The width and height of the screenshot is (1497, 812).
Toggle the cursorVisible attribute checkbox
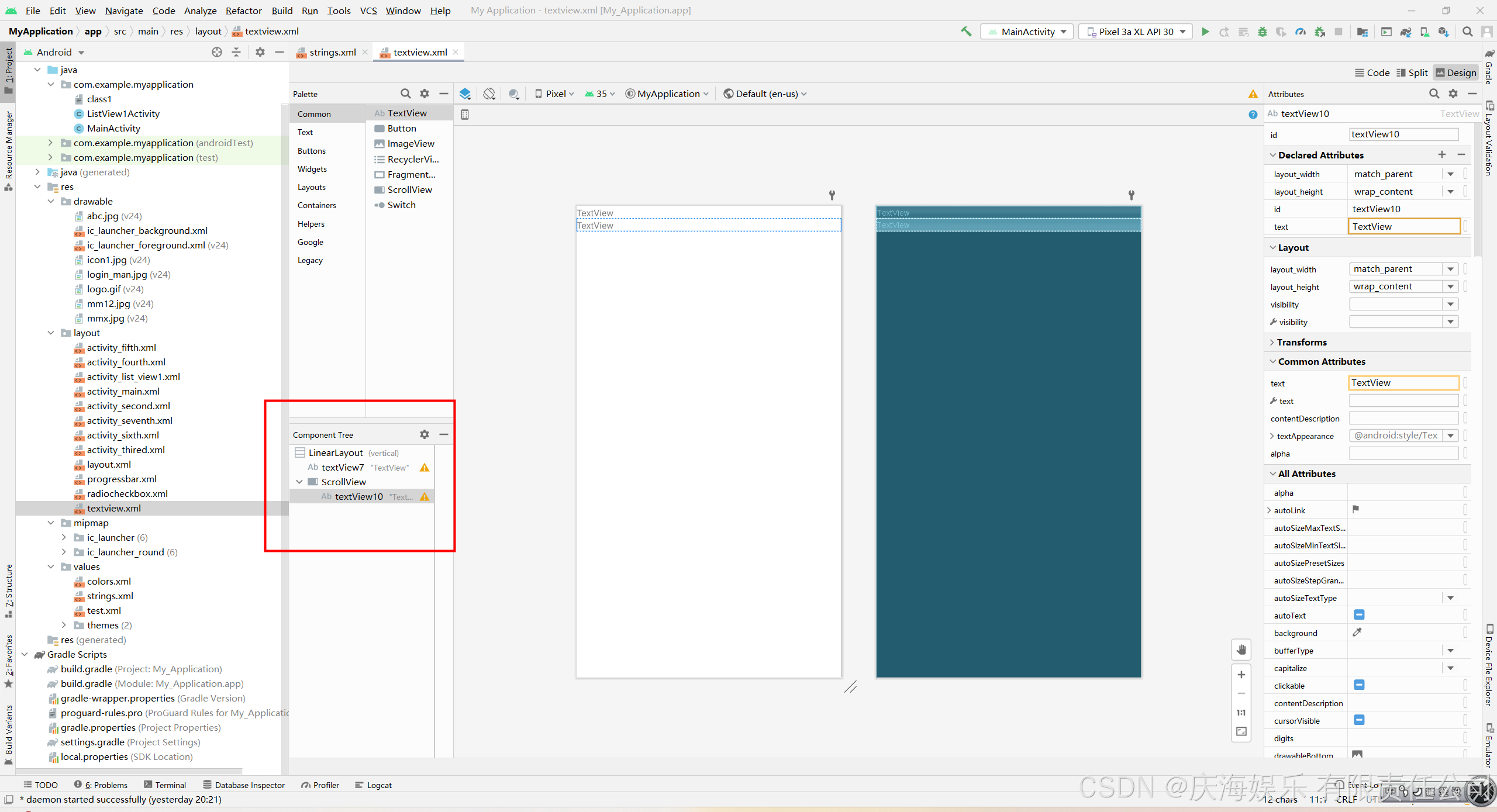1359,720
